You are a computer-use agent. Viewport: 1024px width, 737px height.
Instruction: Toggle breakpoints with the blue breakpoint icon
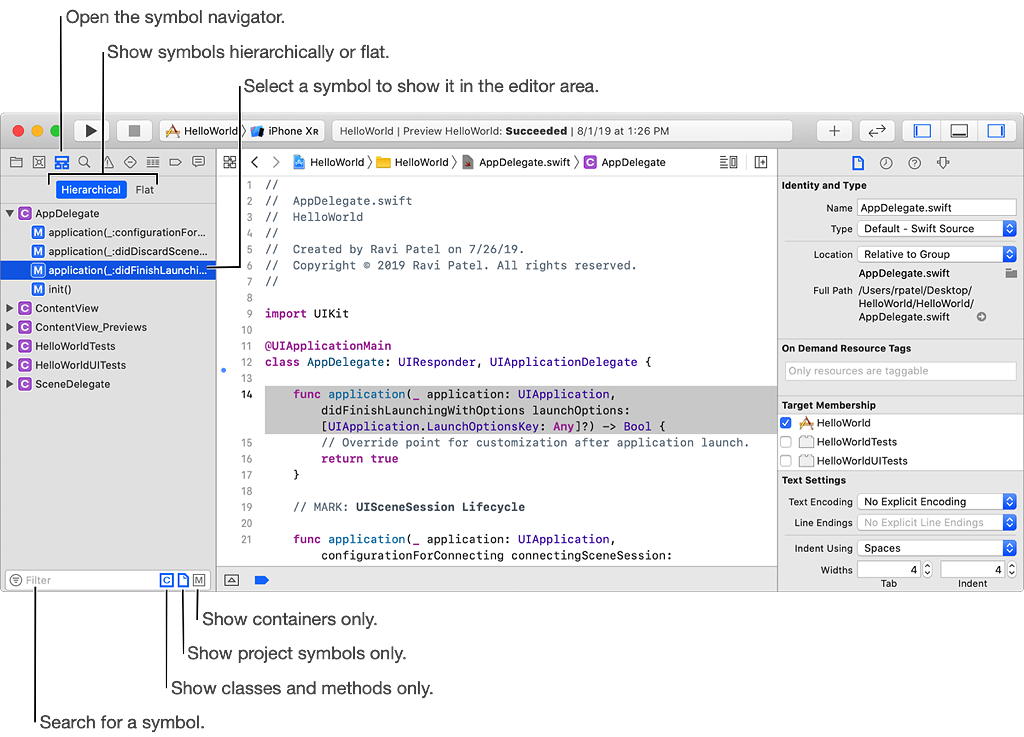point(261,580)
